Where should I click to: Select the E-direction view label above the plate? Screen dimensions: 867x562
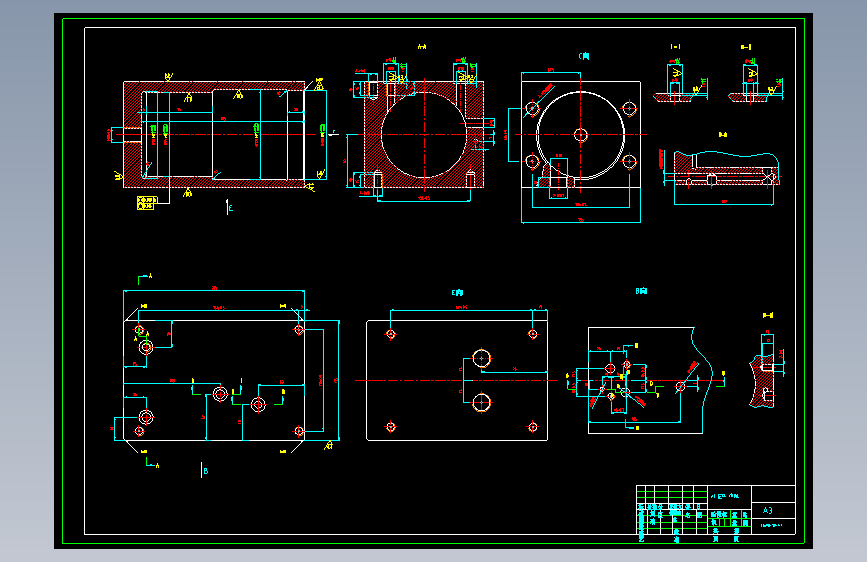457,293
